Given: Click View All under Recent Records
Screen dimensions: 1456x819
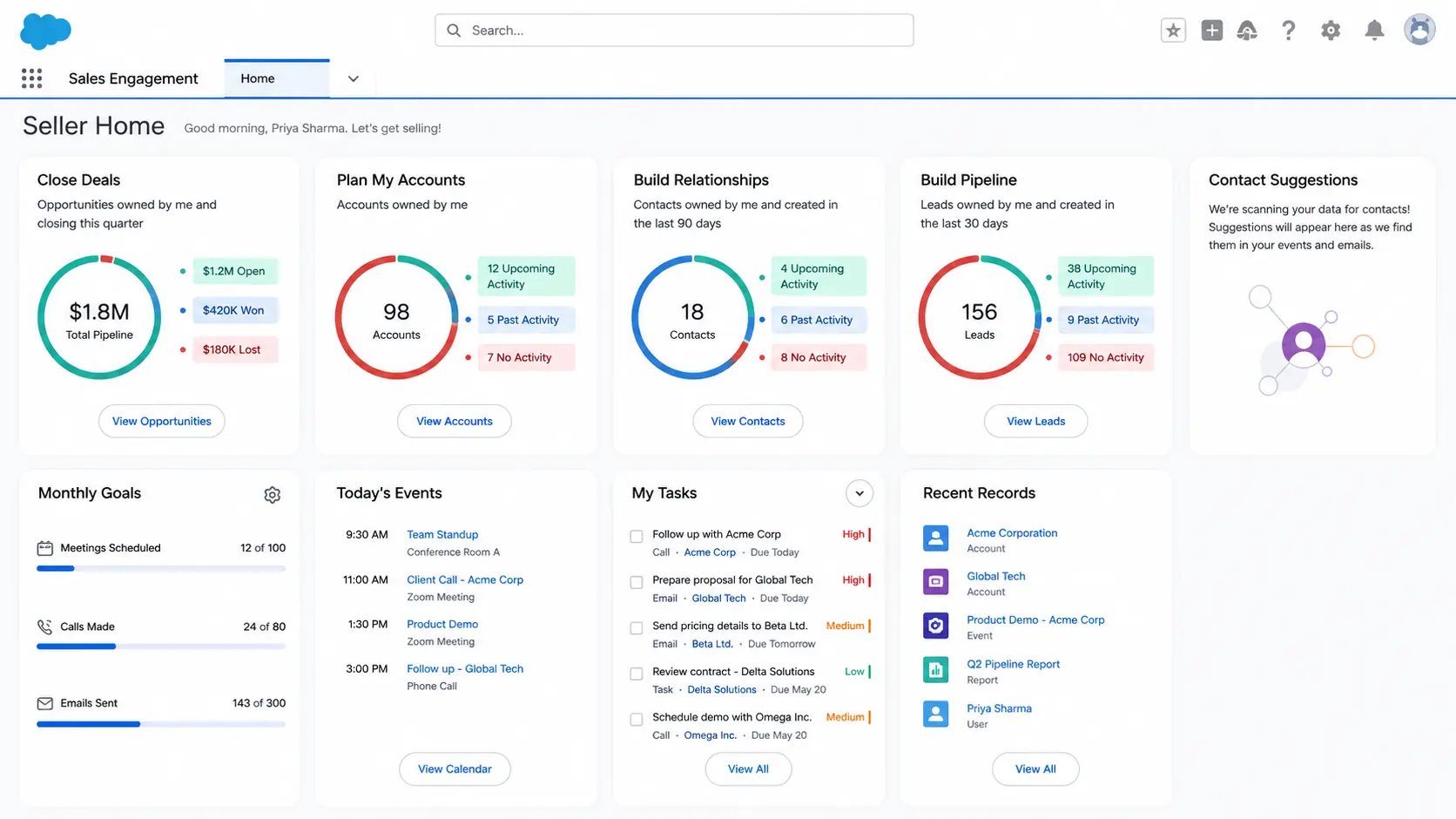Looking at the screenshot, I should [1035, 768].
